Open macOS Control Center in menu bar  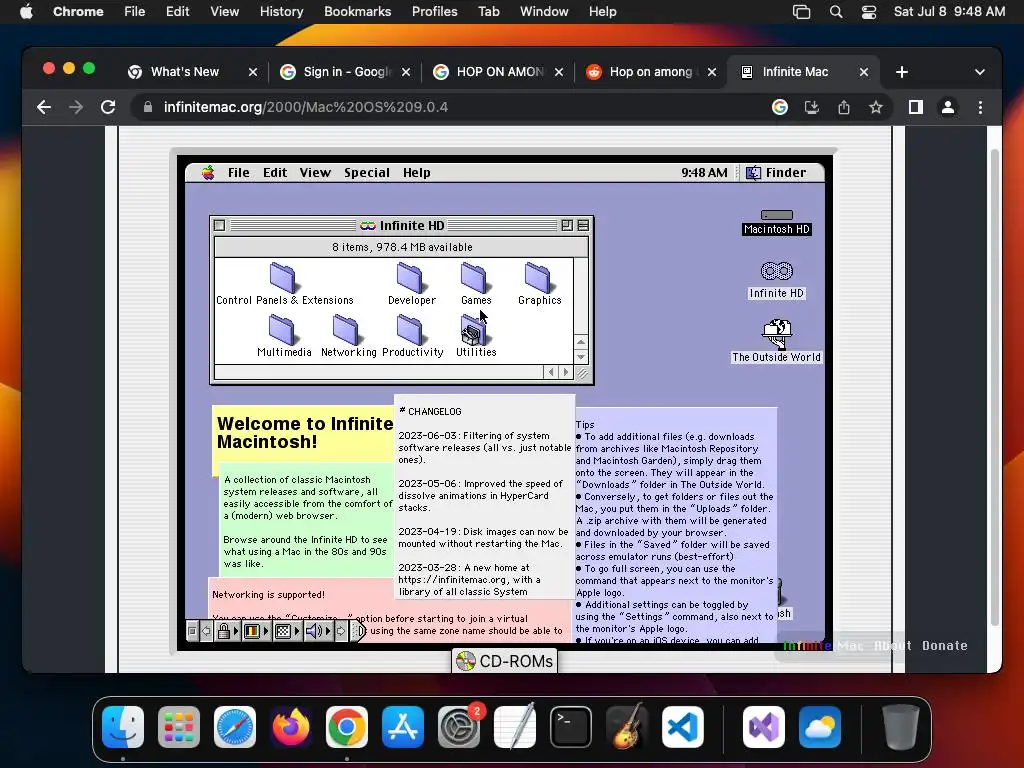[869, 12]
